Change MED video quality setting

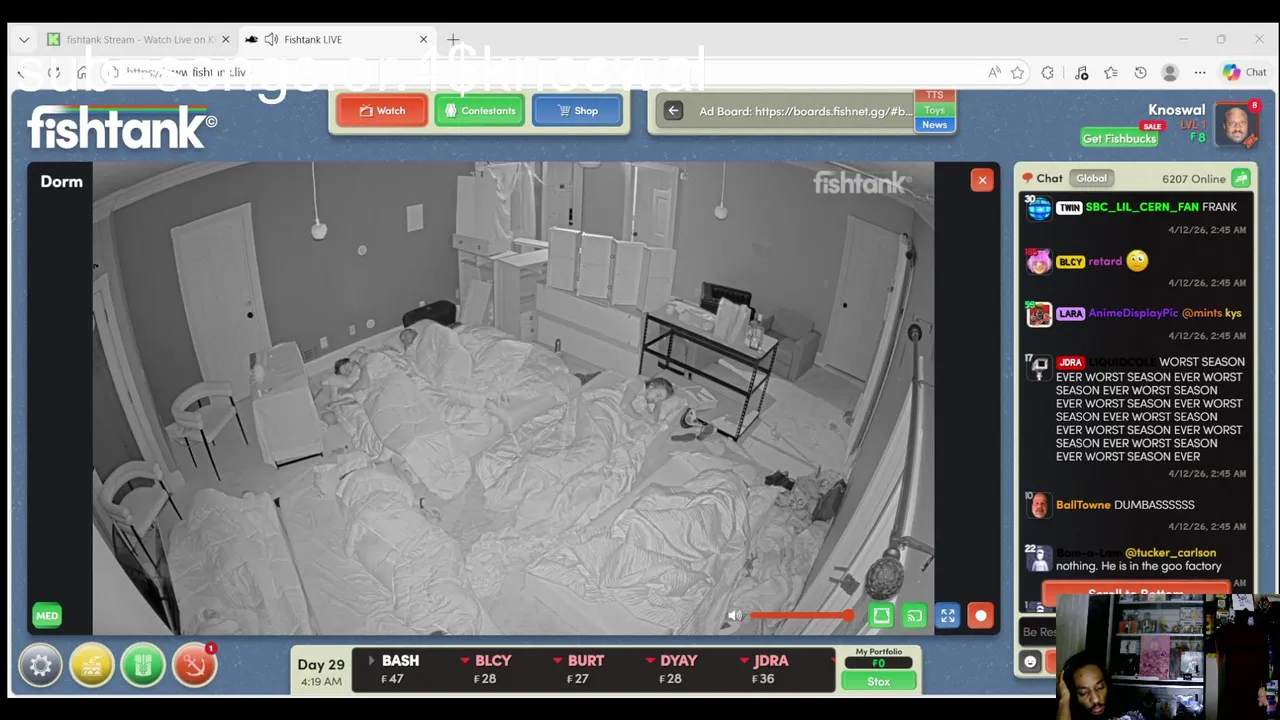click(47, 616)
